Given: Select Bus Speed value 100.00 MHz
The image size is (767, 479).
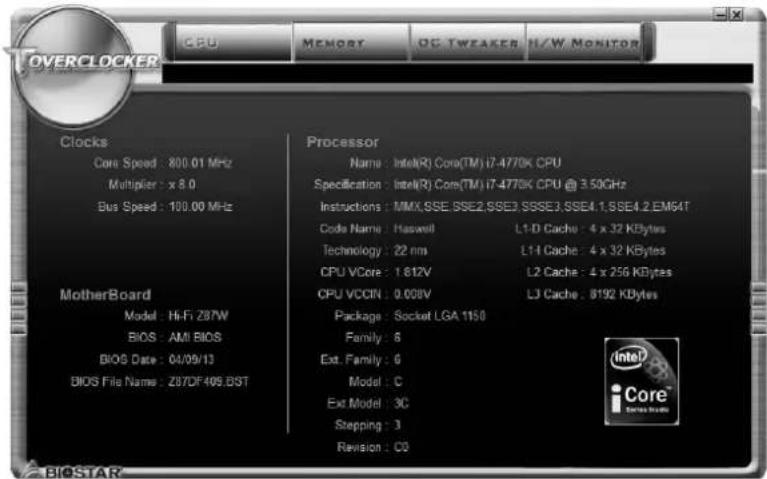Looking at the screenshot, I should point(200,206).
